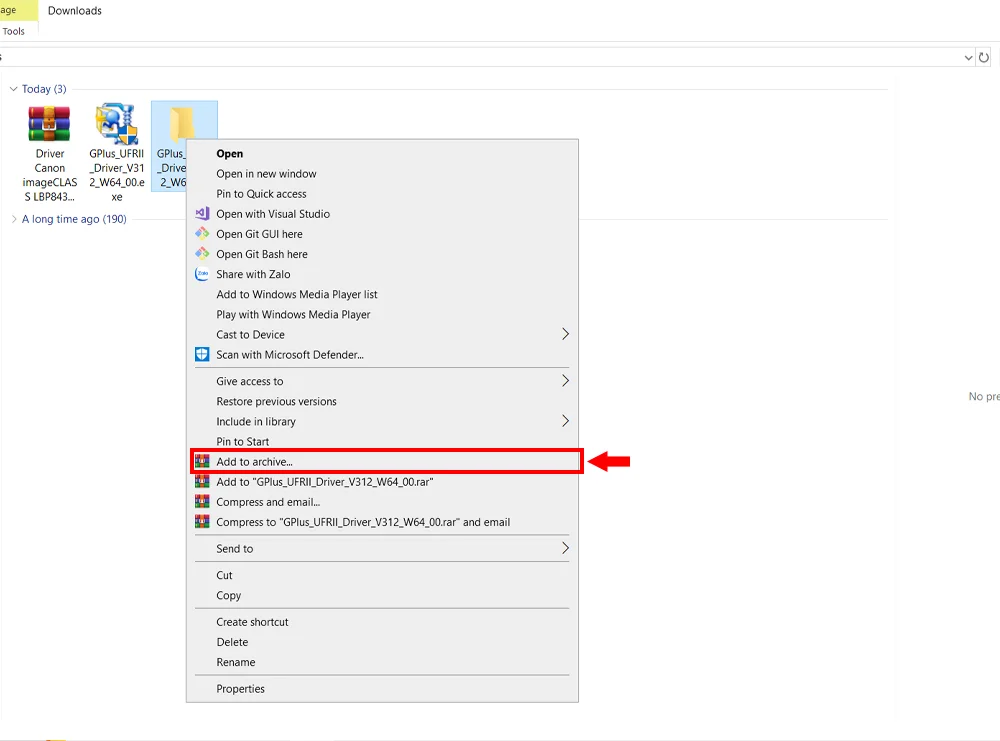Choose Open in new window
1000x741 pixels.
pyautogui.click(x=382, y=173)
